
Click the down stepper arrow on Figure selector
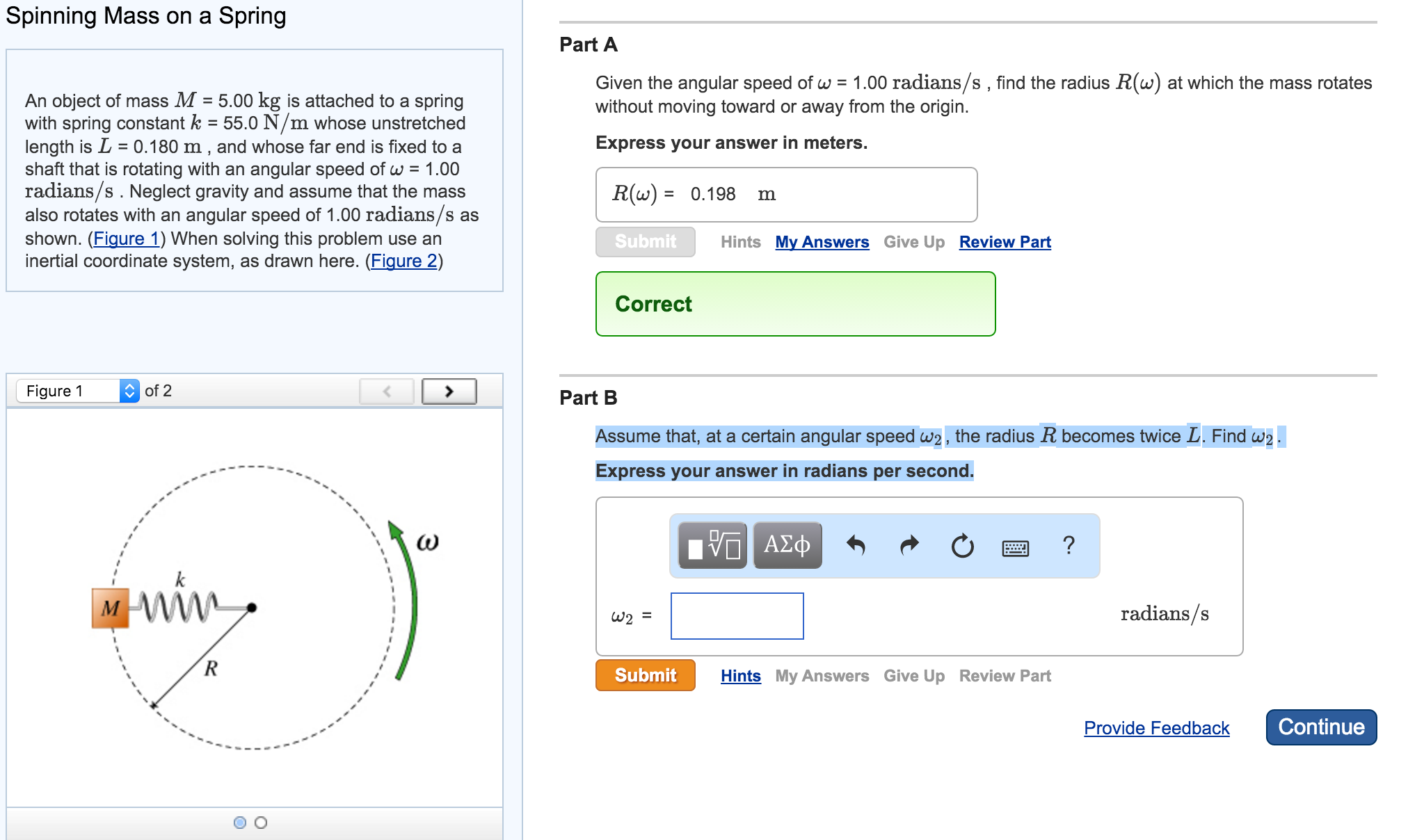tap(130, 395)
